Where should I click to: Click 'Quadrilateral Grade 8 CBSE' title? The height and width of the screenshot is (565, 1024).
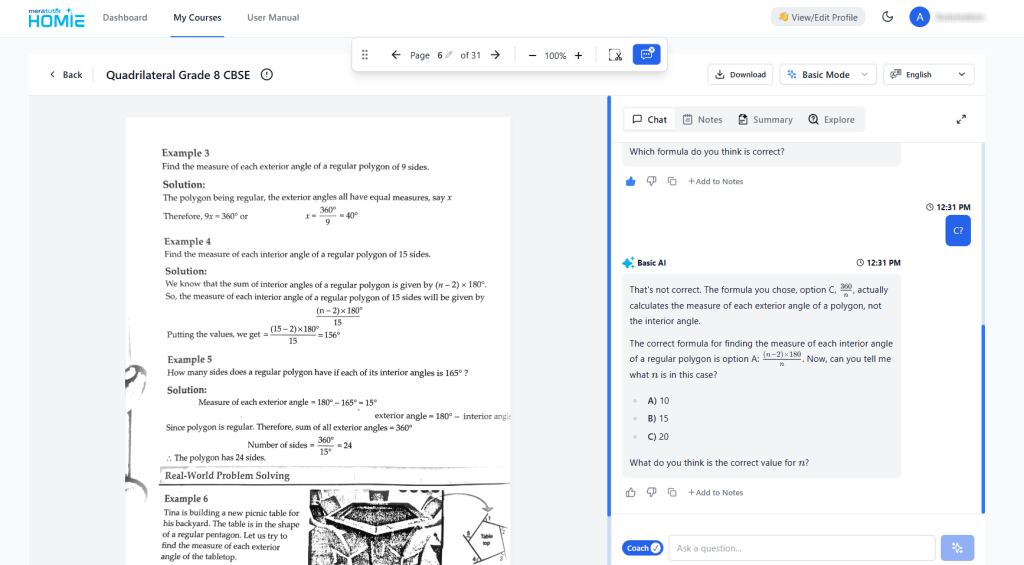(178, 74)
